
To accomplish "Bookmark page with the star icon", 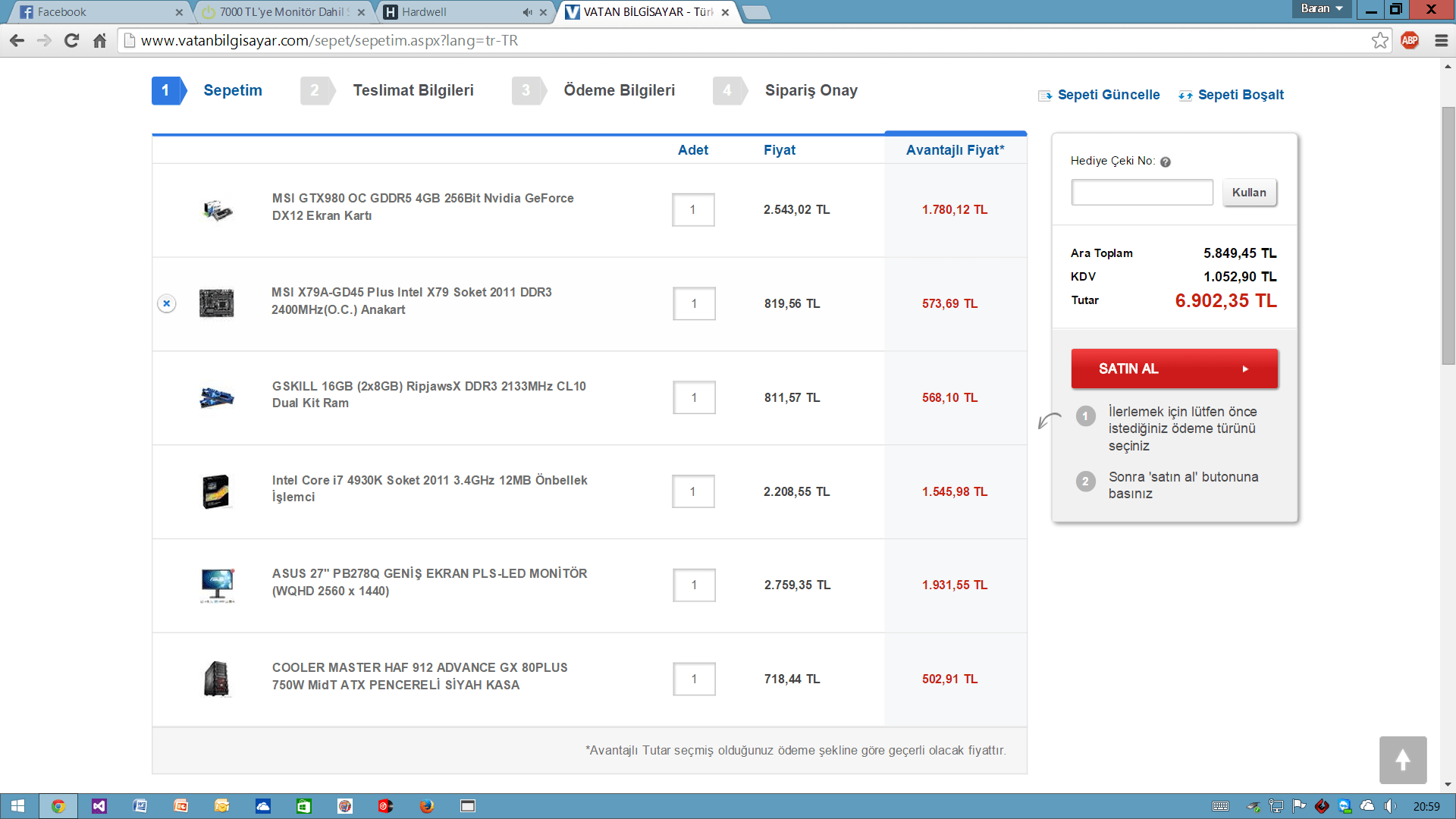I will (x=1380, y=41).
